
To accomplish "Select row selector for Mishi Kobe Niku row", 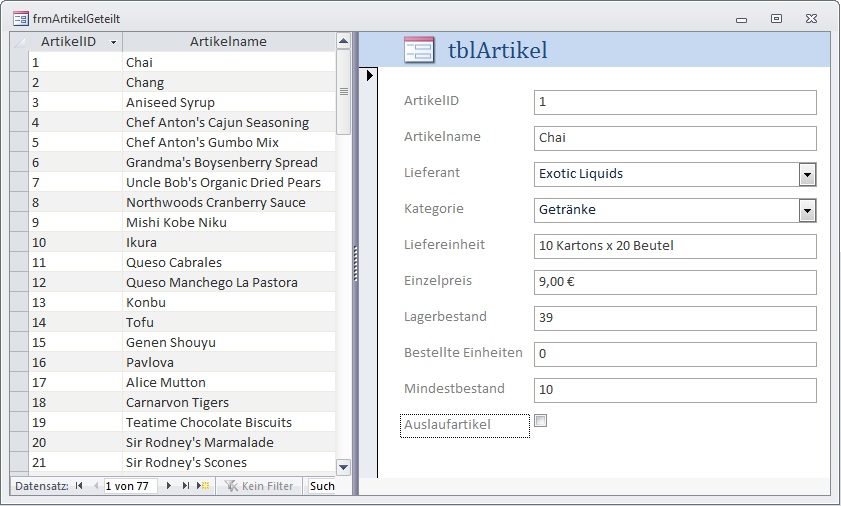I will click(x=19, y=223).
